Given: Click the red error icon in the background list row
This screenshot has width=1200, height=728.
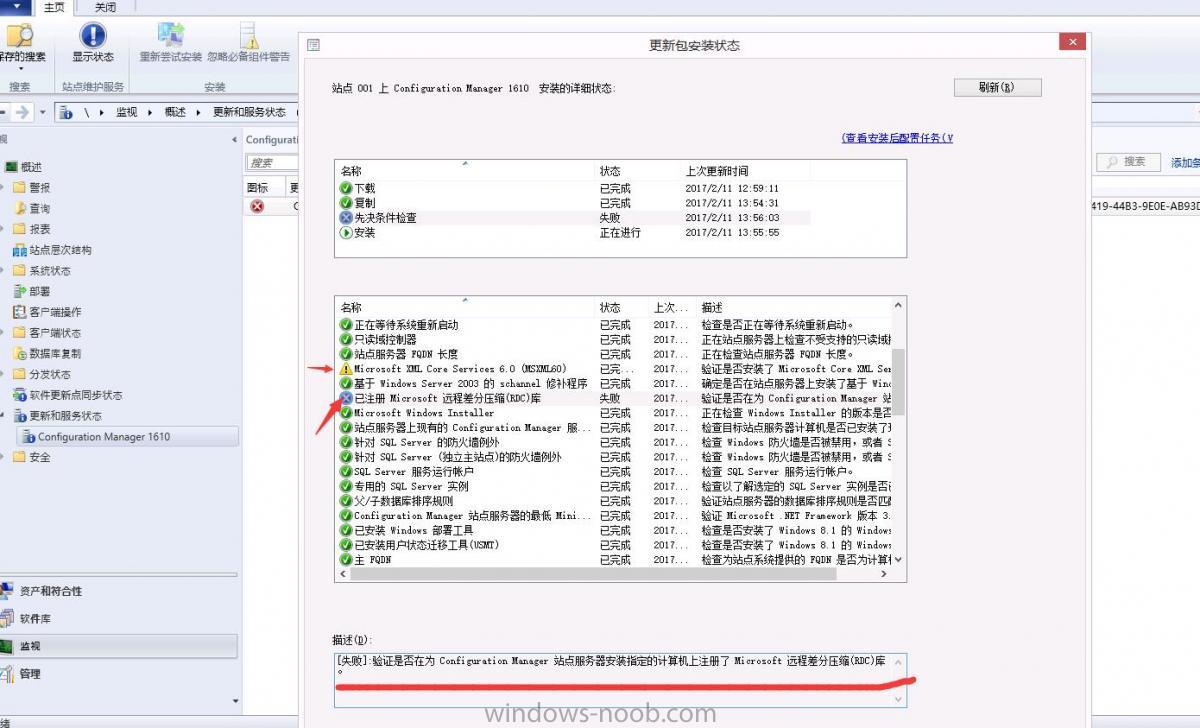Looking at the screenshot, I should (257, 206).
